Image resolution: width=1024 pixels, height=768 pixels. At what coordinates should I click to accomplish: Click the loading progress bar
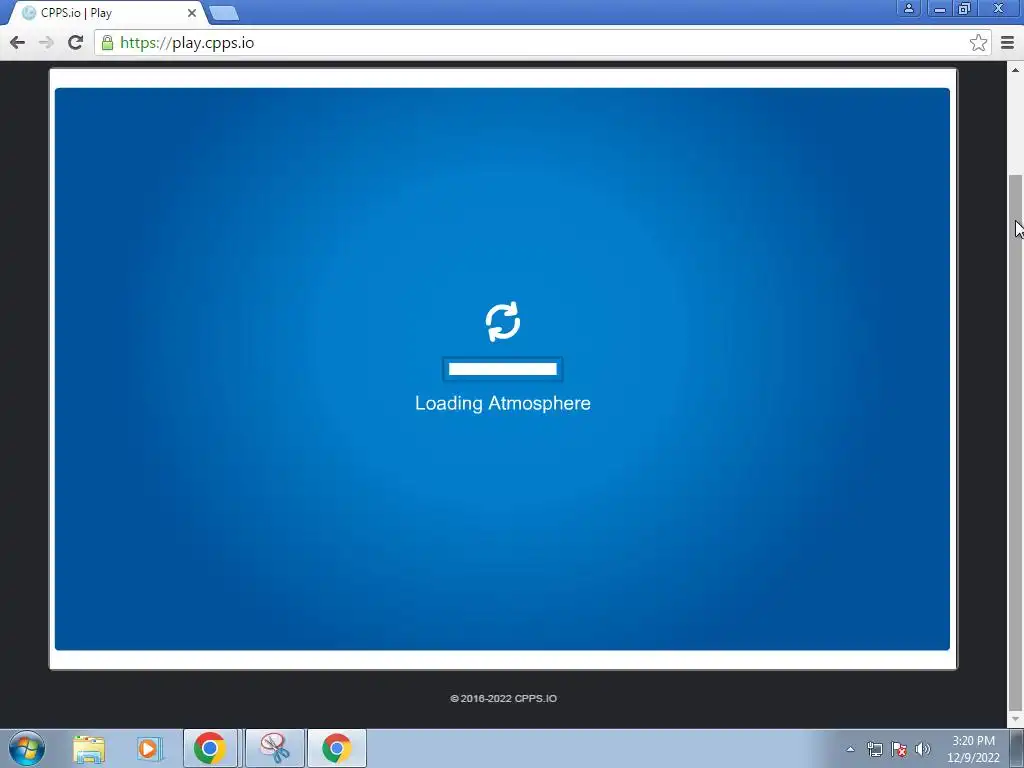(x=503, y=369)
